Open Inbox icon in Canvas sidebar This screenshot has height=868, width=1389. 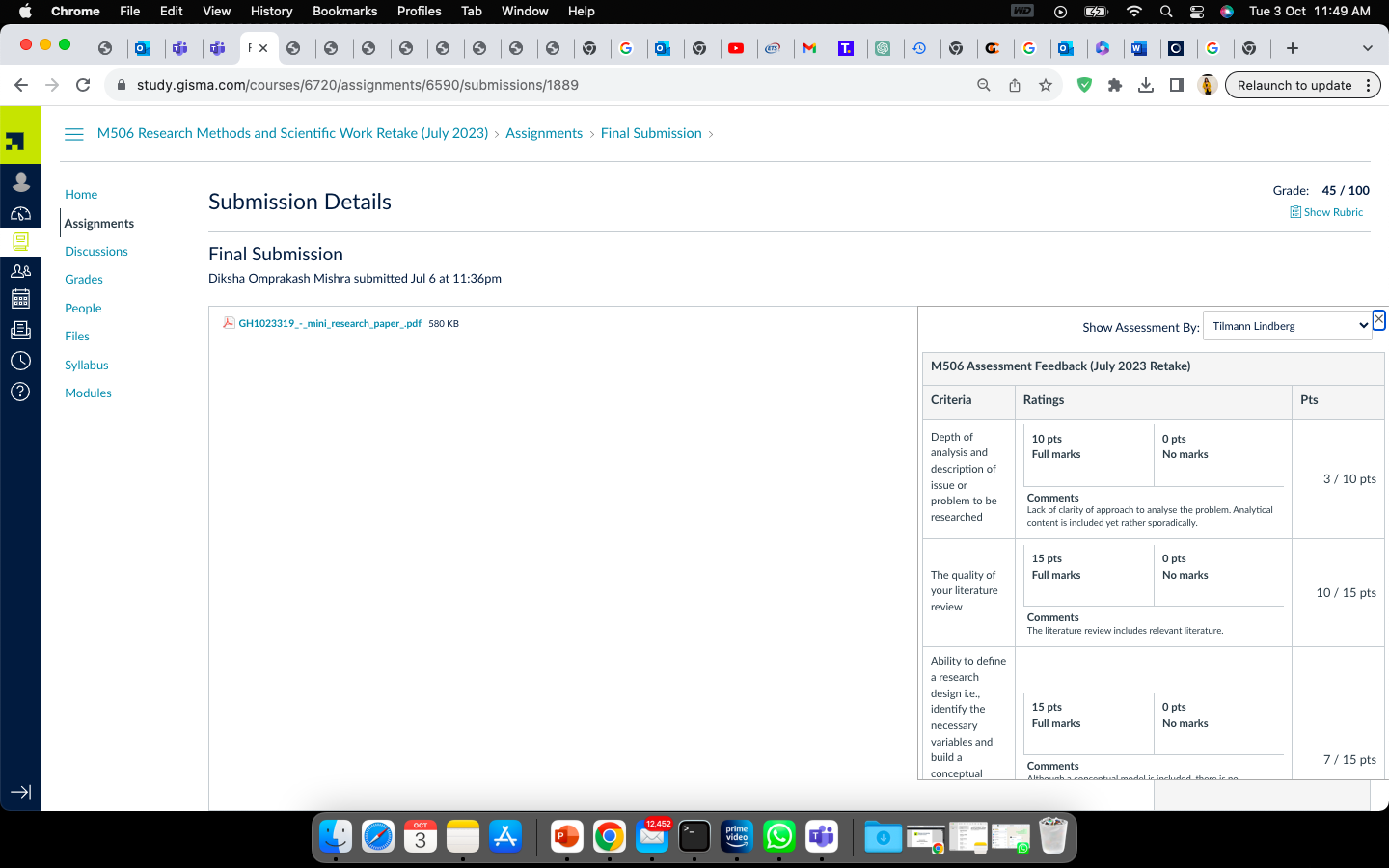[20, 330]
